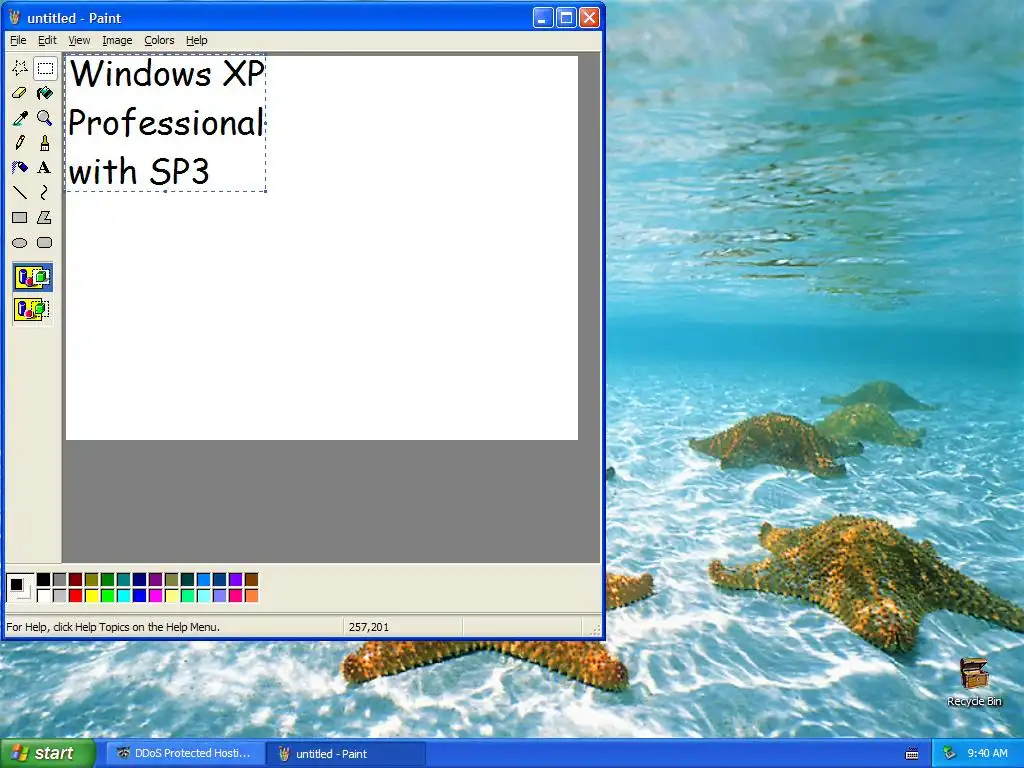This screenshot has width=1024, height=768.
Task: Select the bright yellow palette swatch
Action: [91, 595]
